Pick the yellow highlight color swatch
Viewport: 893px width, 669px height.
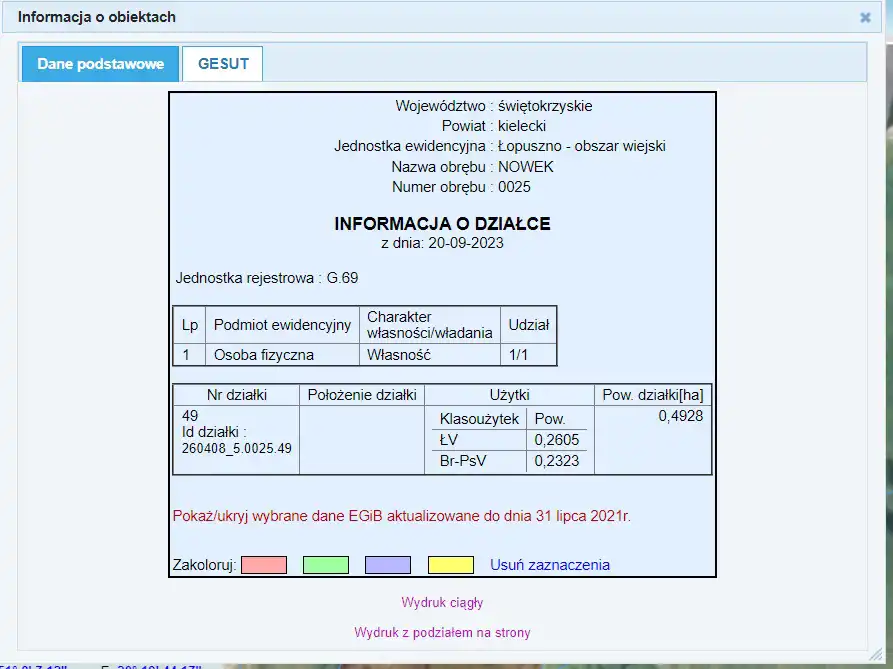450,565
